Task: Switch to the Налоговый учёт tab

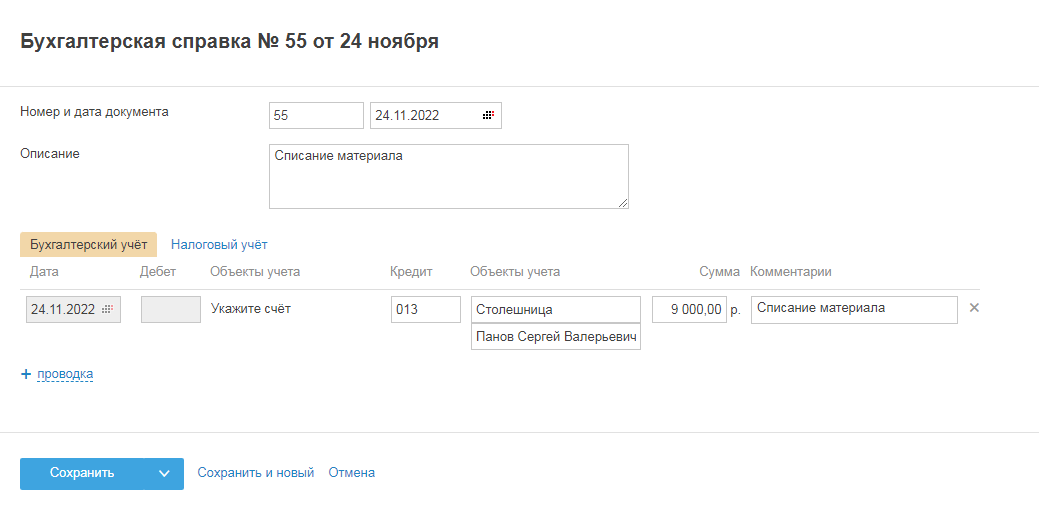Action: click(x=219, y=244)
